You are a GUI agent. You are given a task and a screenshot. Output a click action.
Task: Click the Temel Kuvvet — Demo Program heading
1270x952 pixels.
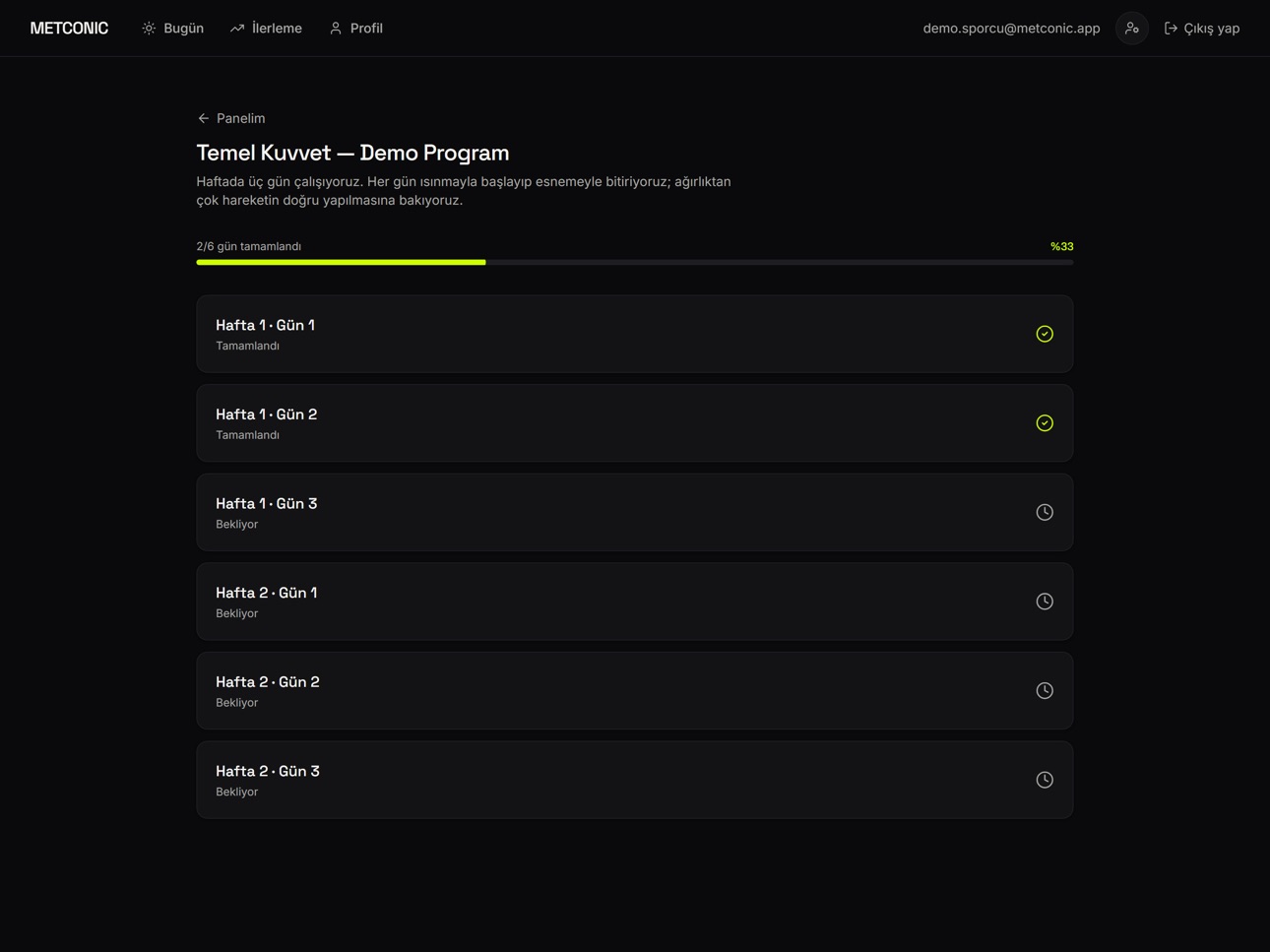tap(352, 153)
